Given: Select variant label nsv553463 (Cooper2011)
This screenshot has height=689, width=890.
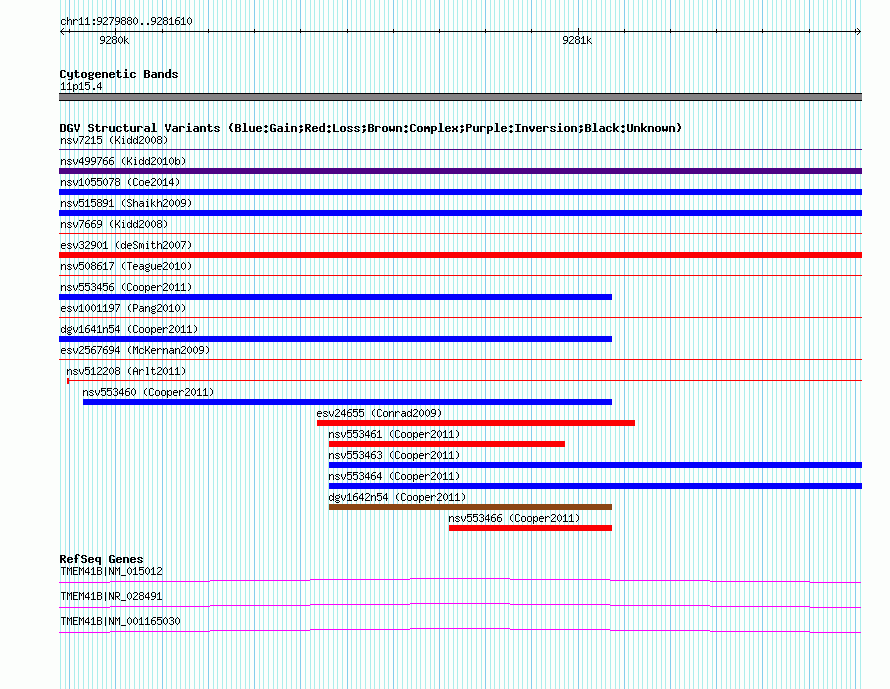Looking at the screenshot, I should click(x=394, y=455).
